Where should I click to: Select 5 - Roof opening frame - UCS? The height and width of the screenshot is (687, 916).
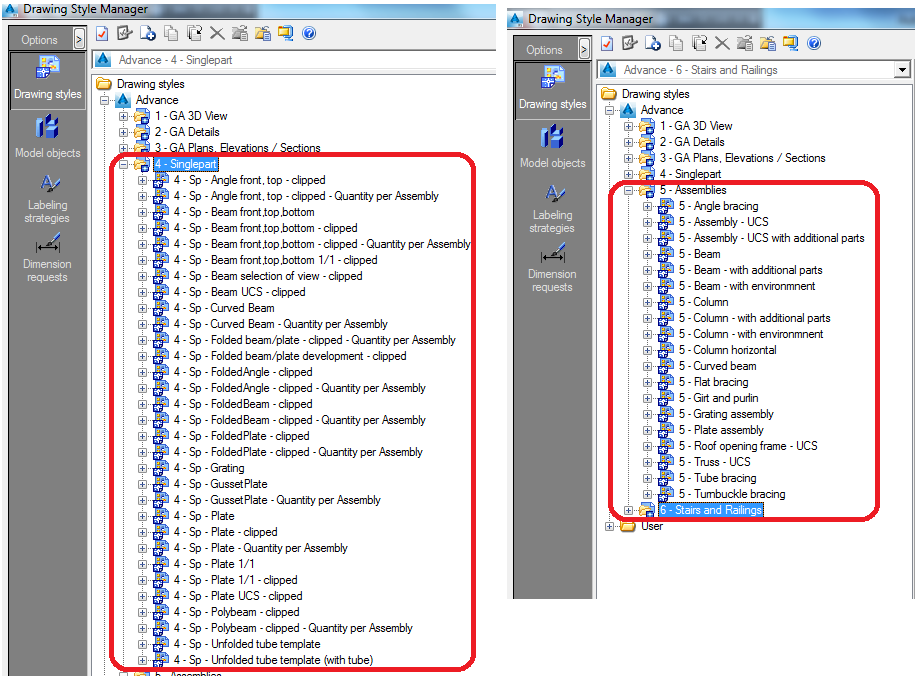(x=748, y=446)
